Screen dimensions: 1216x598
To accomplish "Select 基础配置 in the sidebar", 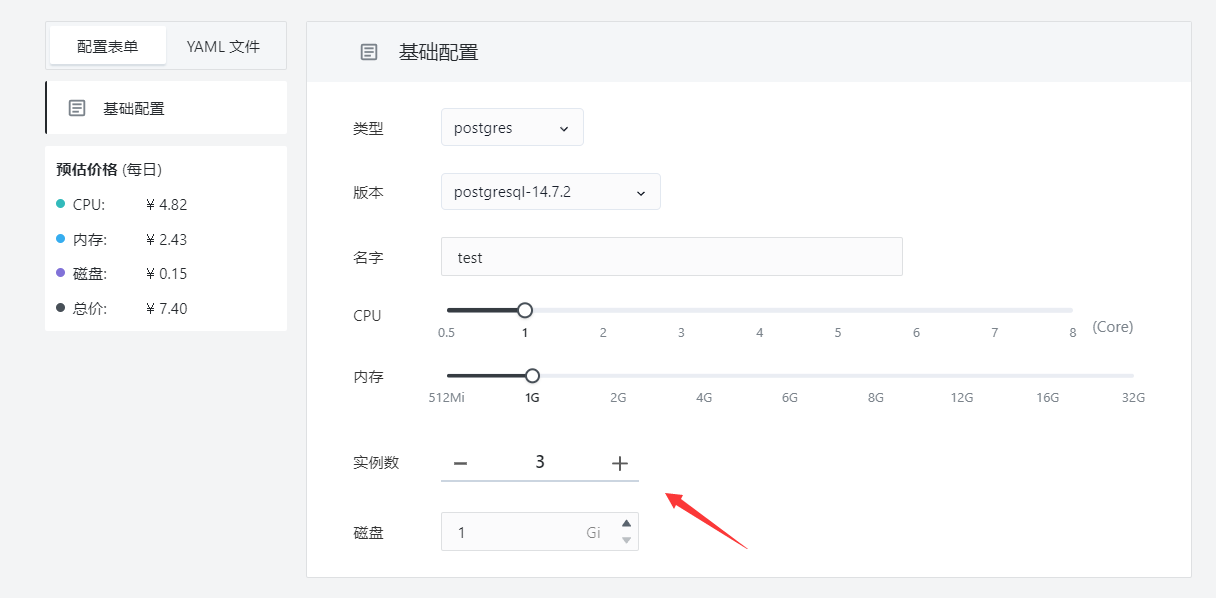I will click(x=166, y=108).
